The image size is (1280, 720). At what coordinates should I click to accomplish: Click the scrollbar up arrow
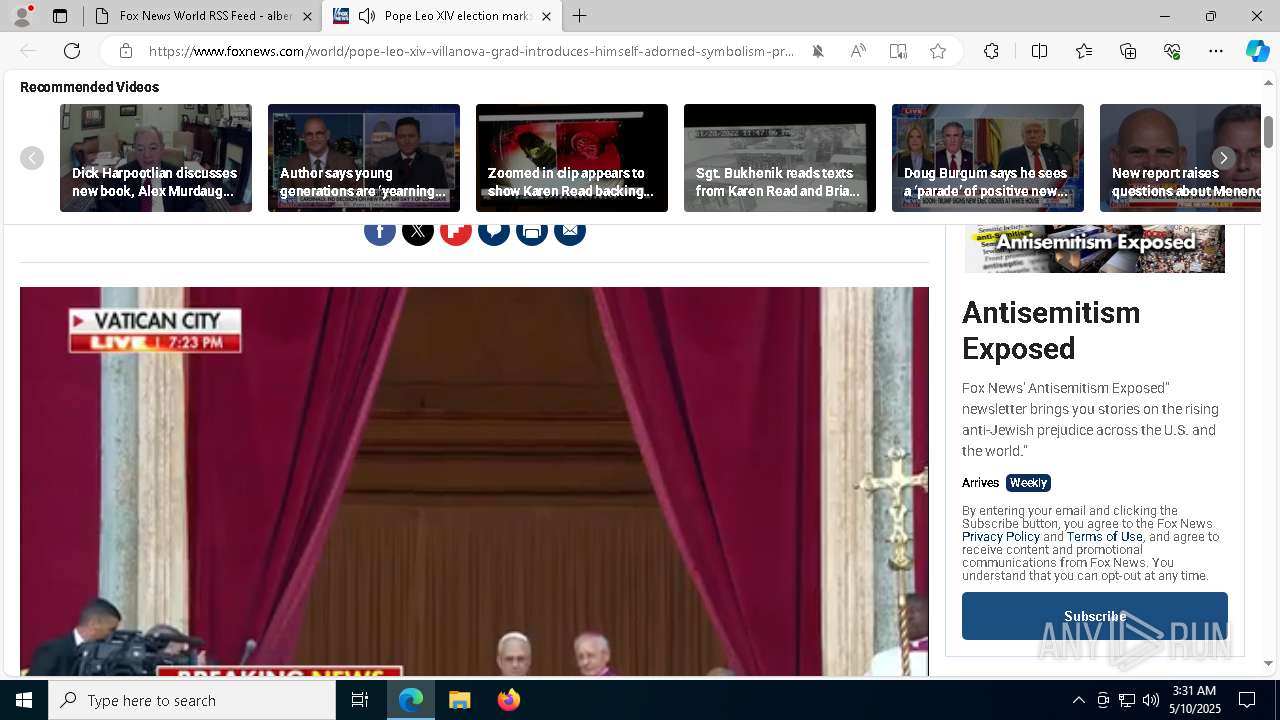[1268, 83]
